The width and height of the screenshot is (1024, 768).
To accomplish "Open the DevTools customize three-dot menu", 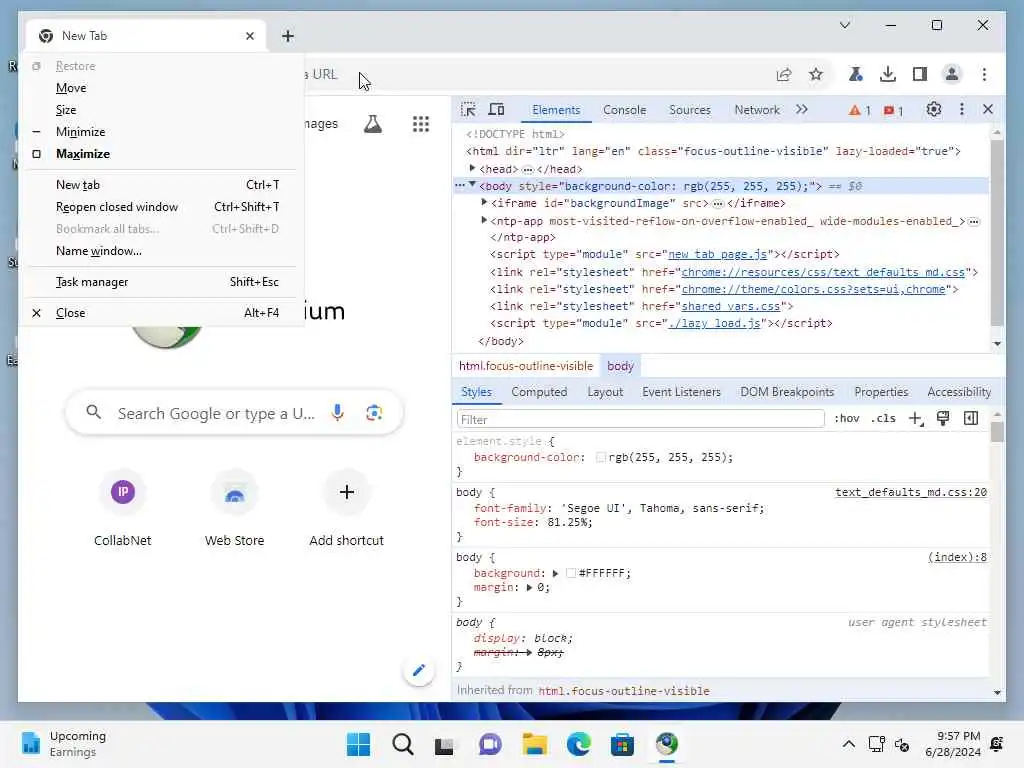I will pos(961,109).
